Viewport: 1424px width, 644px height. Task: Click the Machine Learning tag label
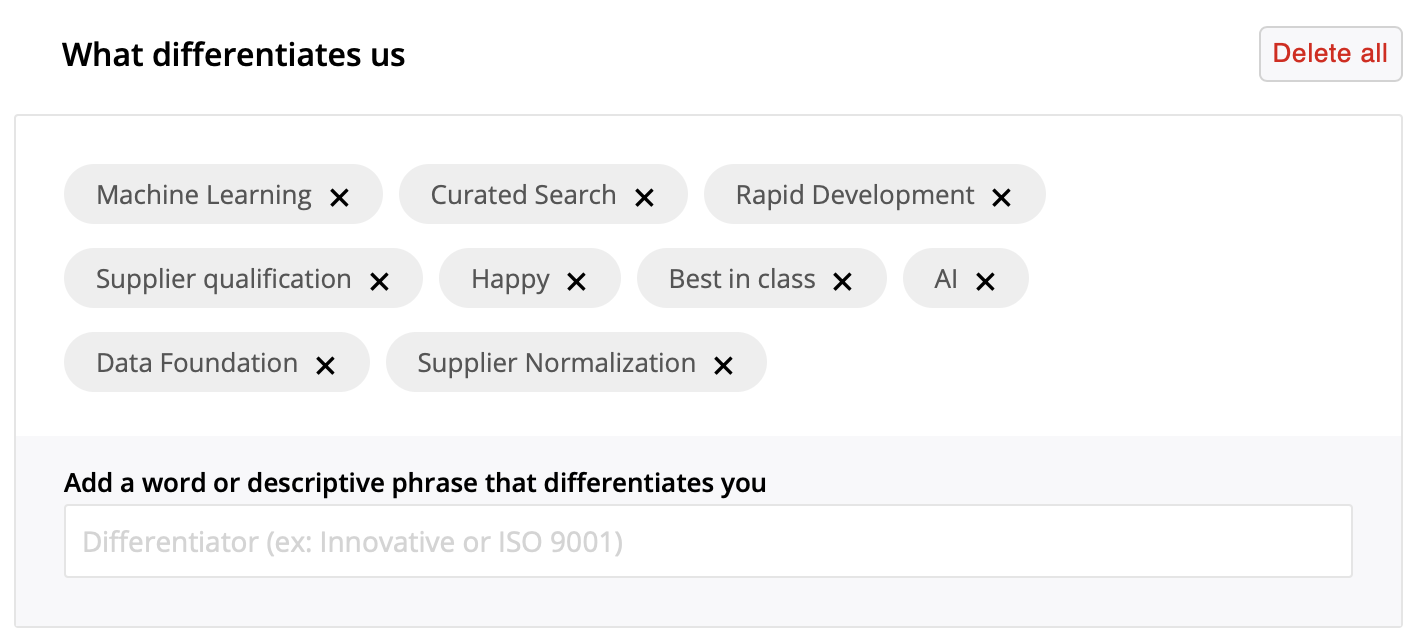[204, 195]
